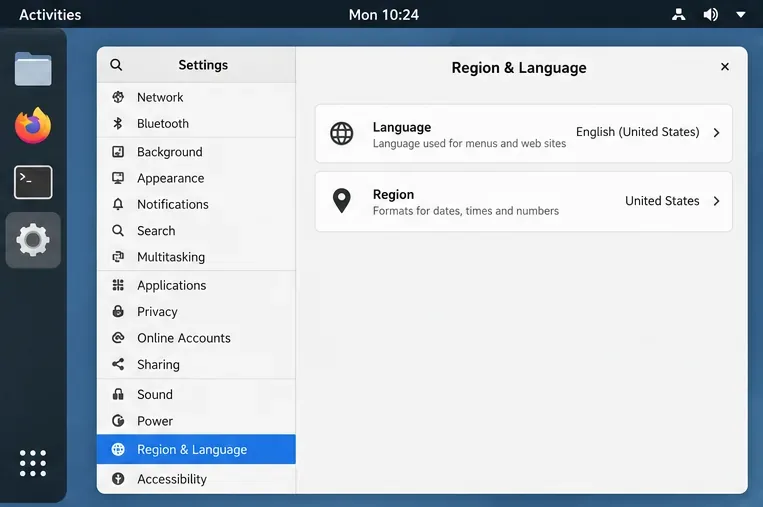763x507 pixels.
Task: Click the United States region value
Action: [662, 200]
